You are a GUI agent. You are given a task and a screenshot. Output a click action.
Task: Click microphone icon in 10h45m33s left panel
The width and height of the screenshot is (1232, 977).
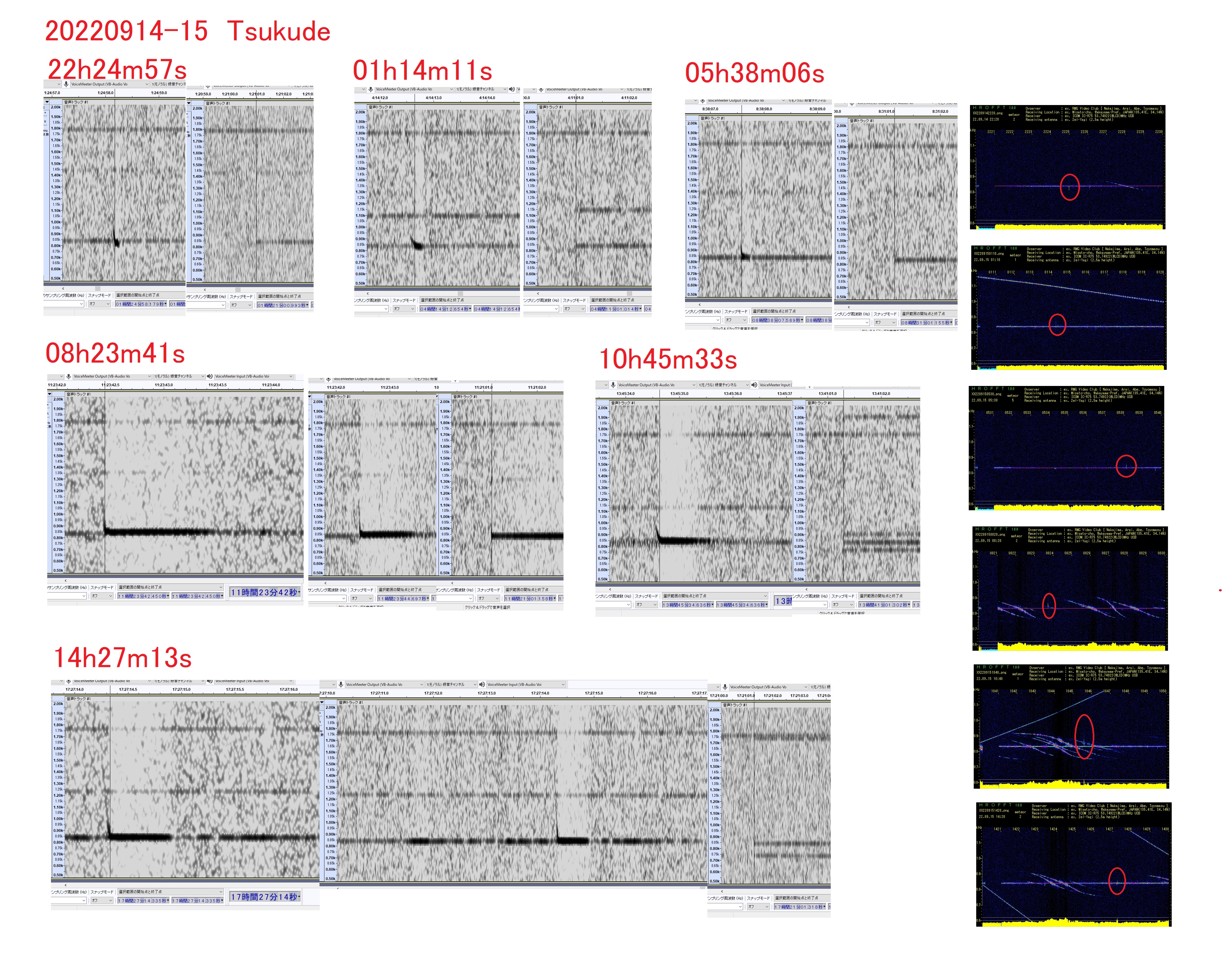613,385
